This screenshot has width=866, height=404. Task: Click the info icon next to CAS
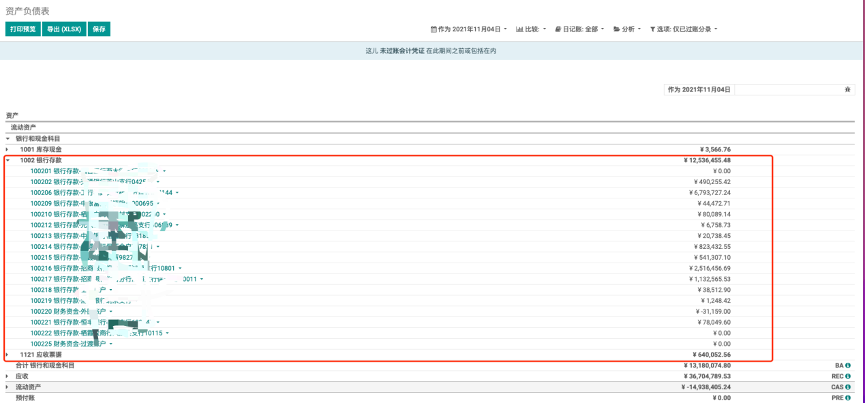pos(848,387)
